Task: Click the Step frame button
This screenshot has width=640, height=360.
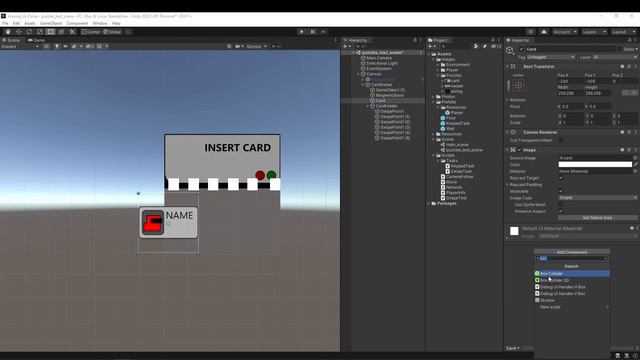Action: (x=323, y=32)
